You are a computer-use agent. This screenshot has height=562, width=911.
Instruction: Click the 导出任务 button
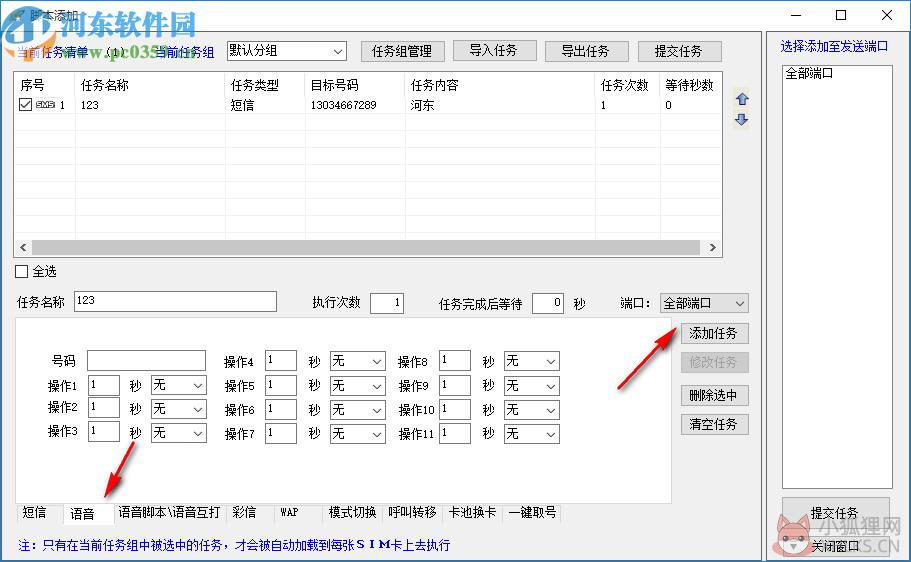pos(586,51)
